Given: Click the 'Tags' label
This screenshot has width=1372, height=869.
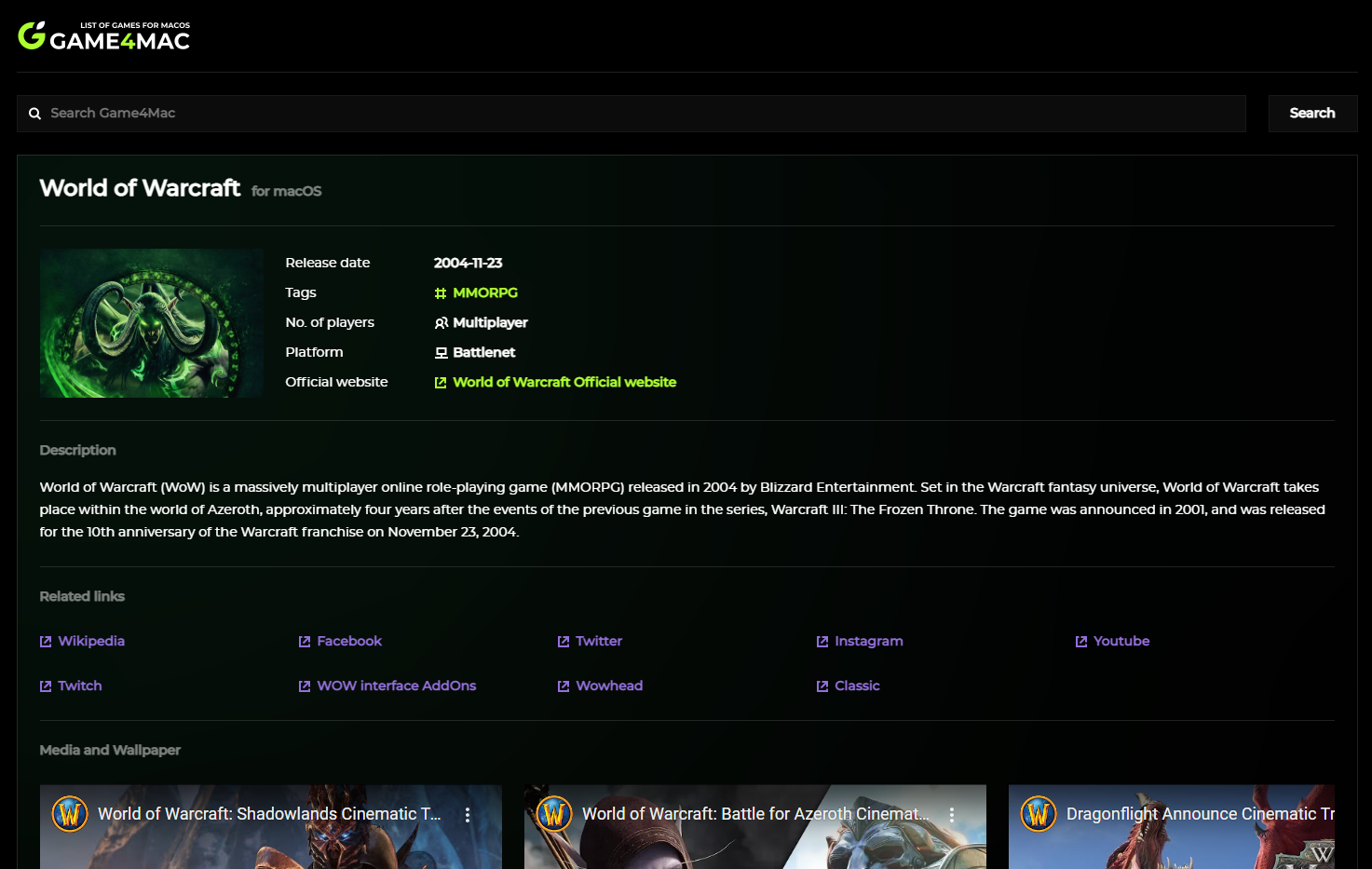Looking at the screenshot, I should [301, 292].
